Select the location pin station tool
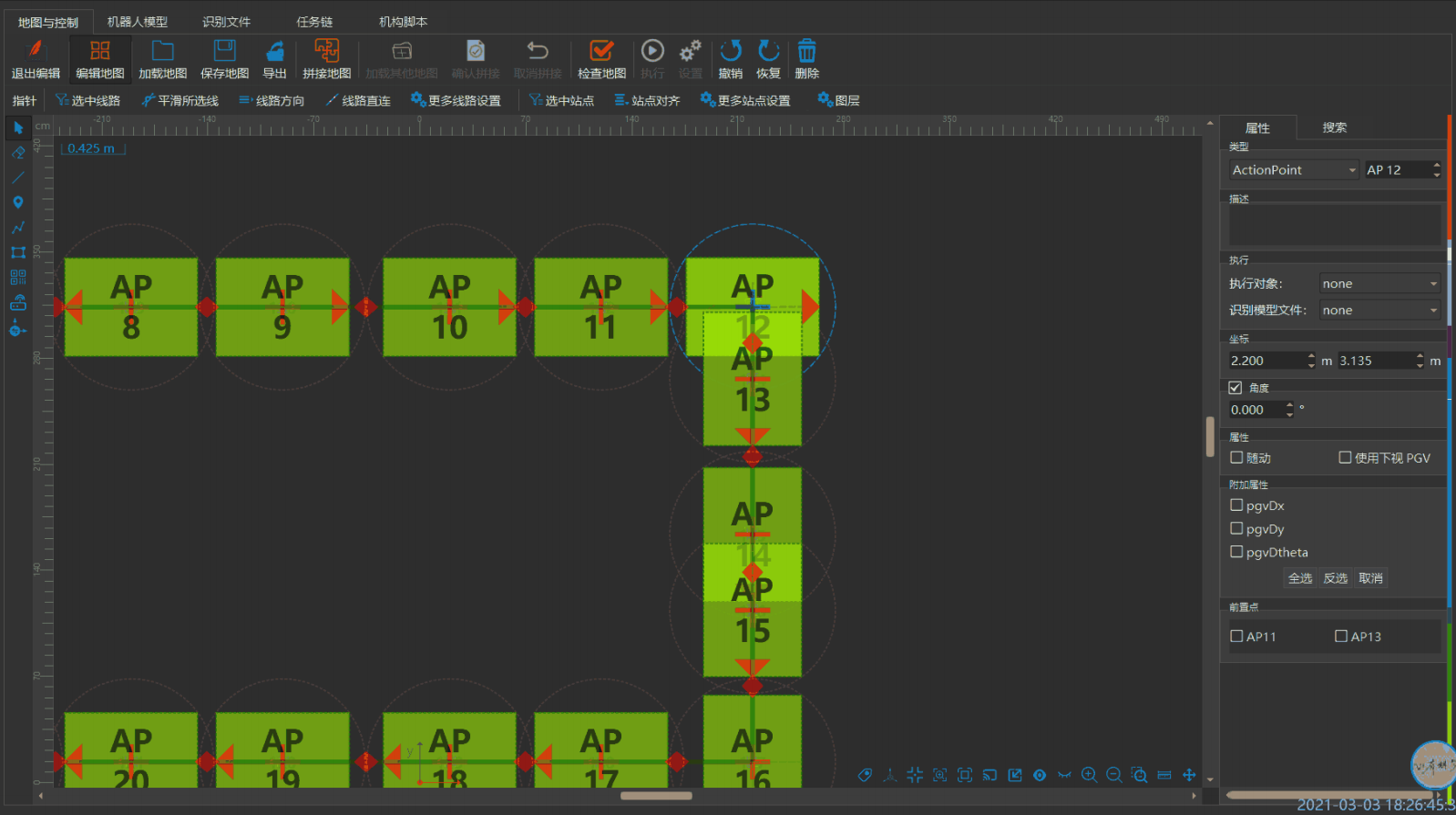The image size is (1456, 815). (x=18, y=202)
